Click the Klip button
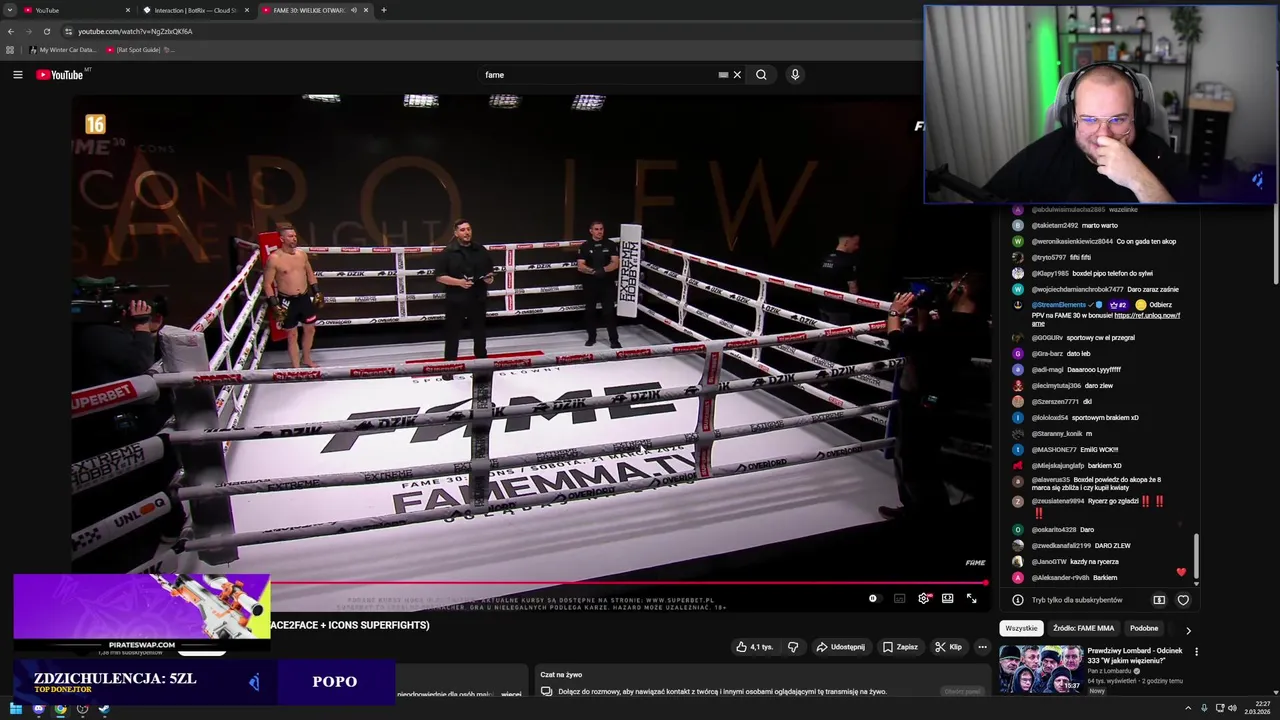 coord(948,647)
